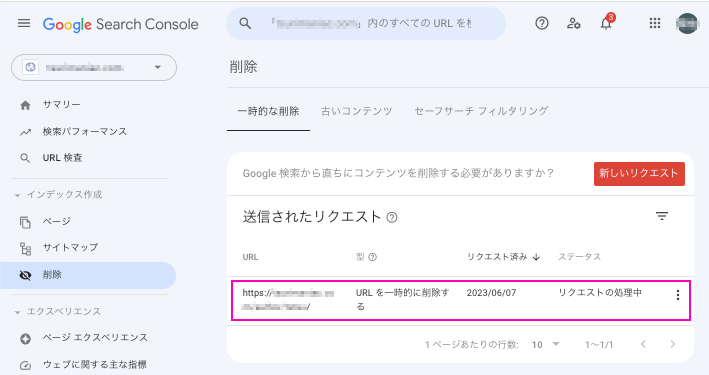Click リクエストの処理中 status cell
Viewport: 709px width, 375px height.
point(600,293)
